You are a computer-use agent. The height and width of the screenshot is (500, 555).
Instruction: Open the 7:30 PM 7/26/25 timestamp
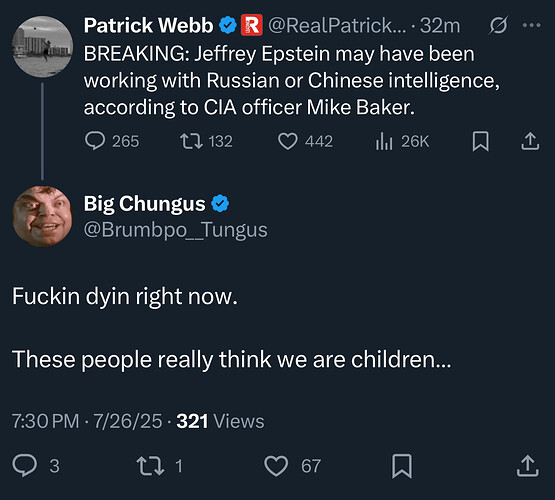coord(87,421)
